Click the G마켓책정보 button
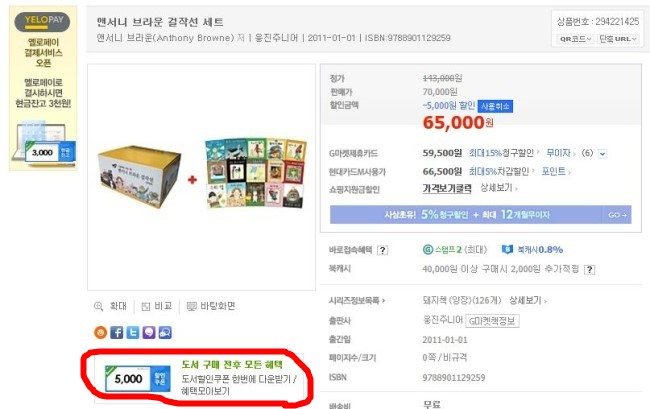This screenshot has height=409, width=650. 492,321
